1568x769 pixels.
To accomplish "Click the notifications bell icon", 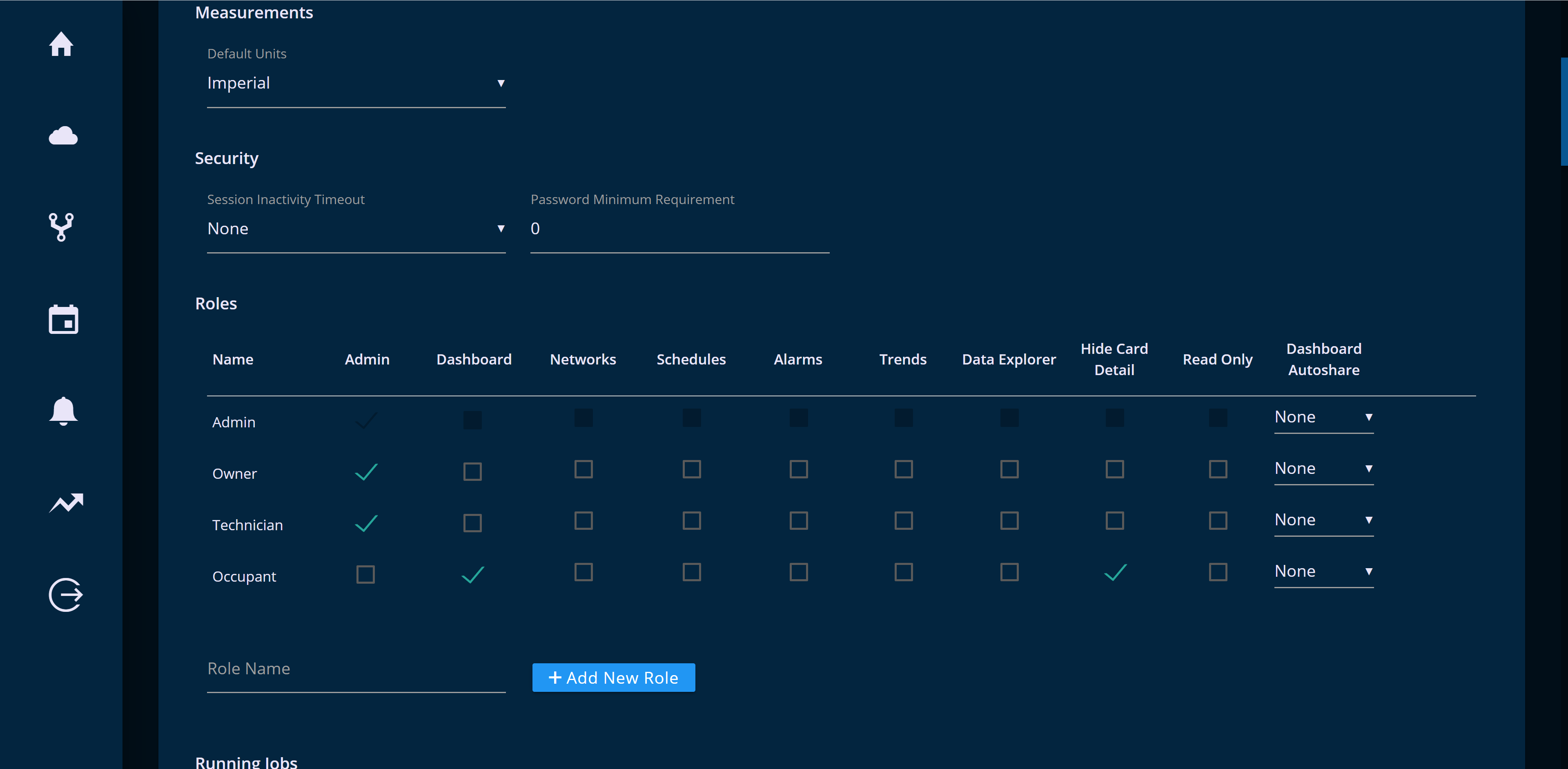I will [x=62, y=411].
